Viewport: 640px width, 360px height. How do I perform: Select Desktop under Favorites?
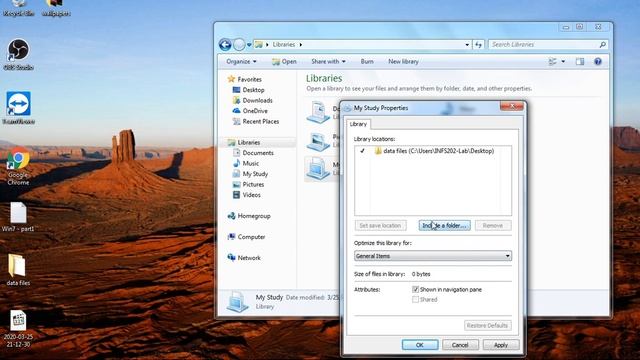pos(249,90)
